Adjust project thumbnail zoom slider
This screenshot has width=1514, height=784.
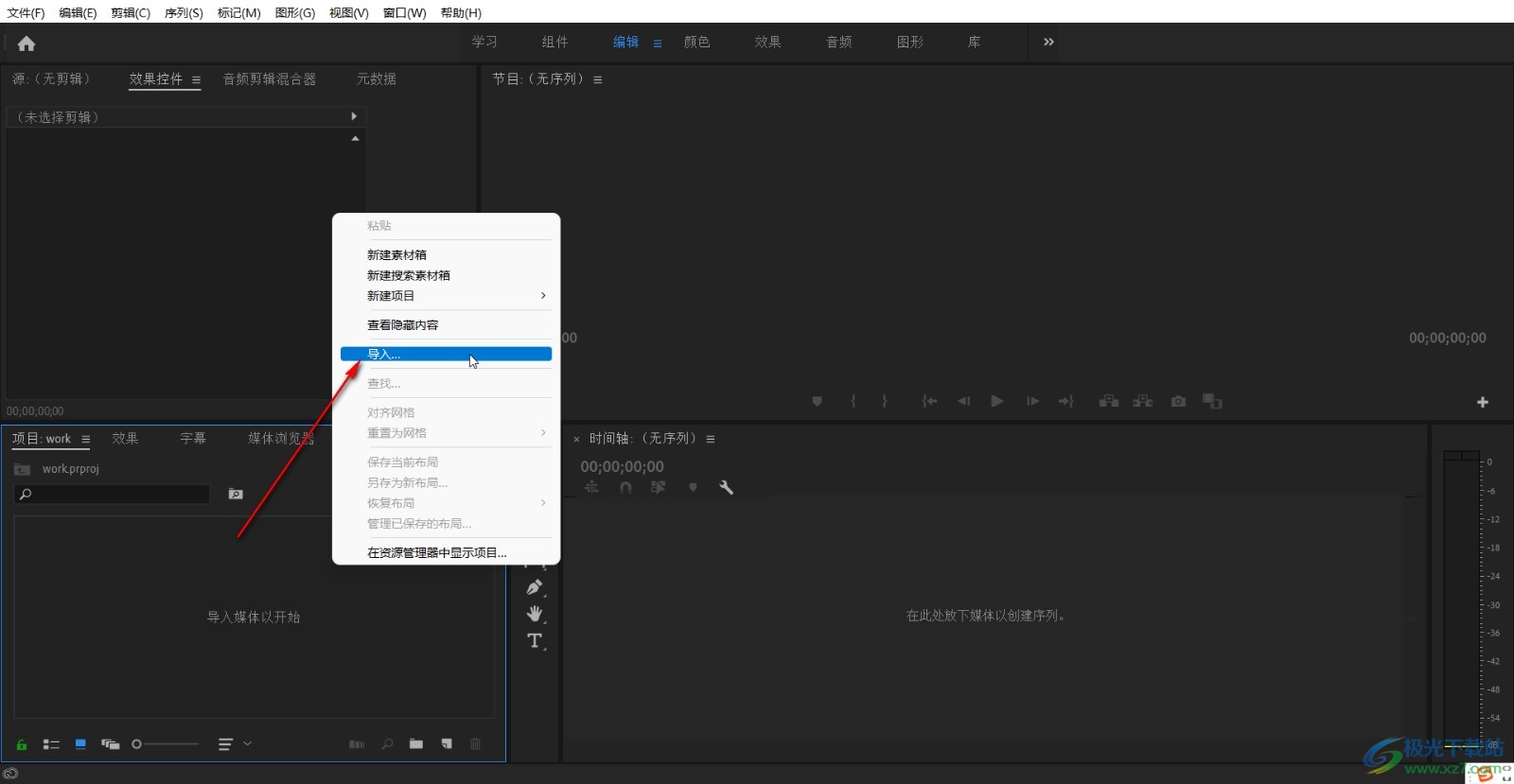[x=166, y=744]
